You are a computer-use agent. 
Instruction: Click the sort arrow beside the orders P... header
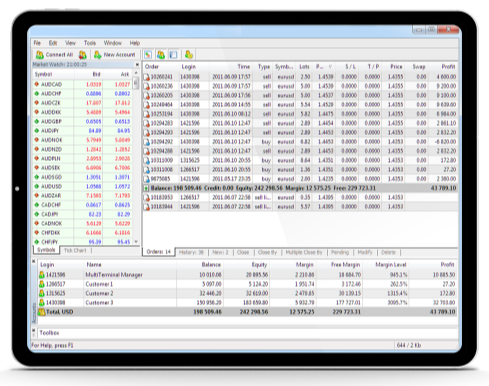click(330, 67)
